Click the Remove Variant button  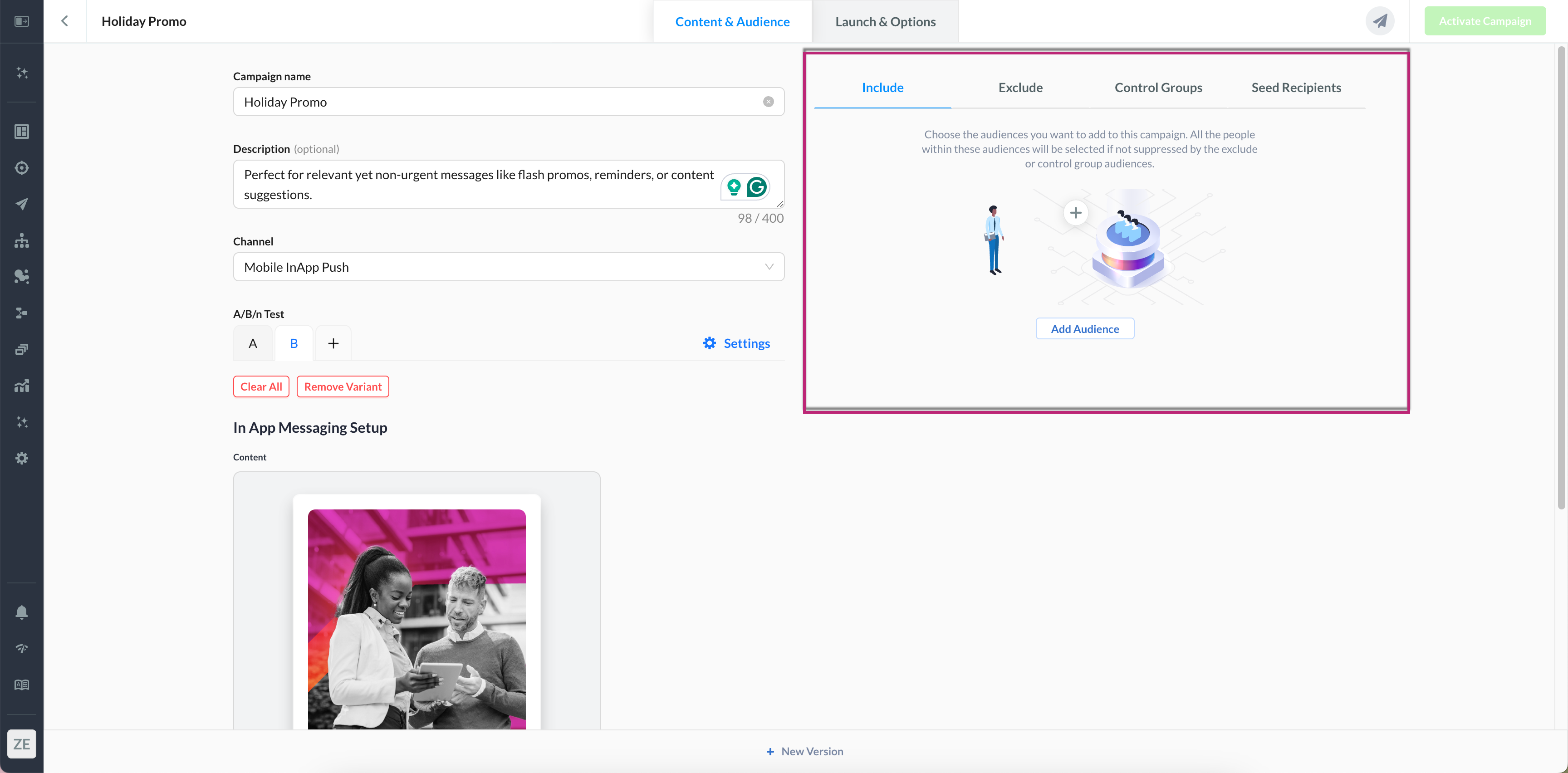coord(343,386)
